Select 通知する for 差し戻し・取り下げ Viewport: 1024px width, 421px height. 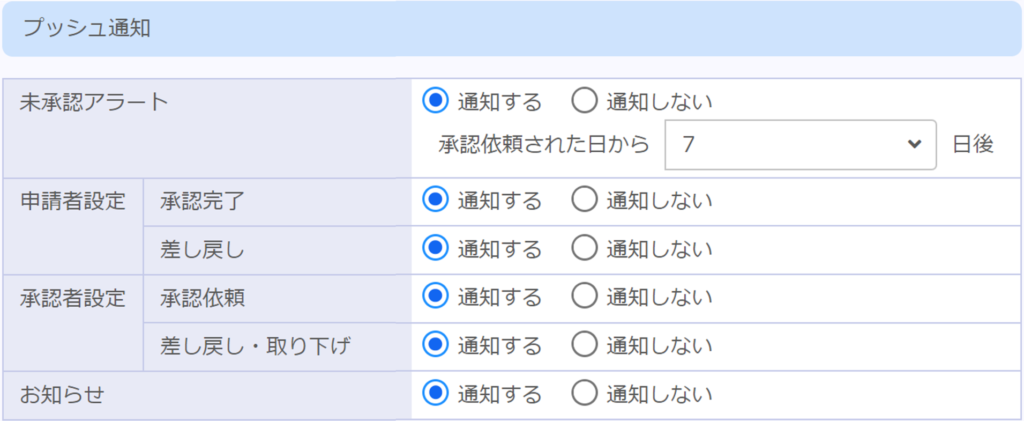[x=435, y=344]
